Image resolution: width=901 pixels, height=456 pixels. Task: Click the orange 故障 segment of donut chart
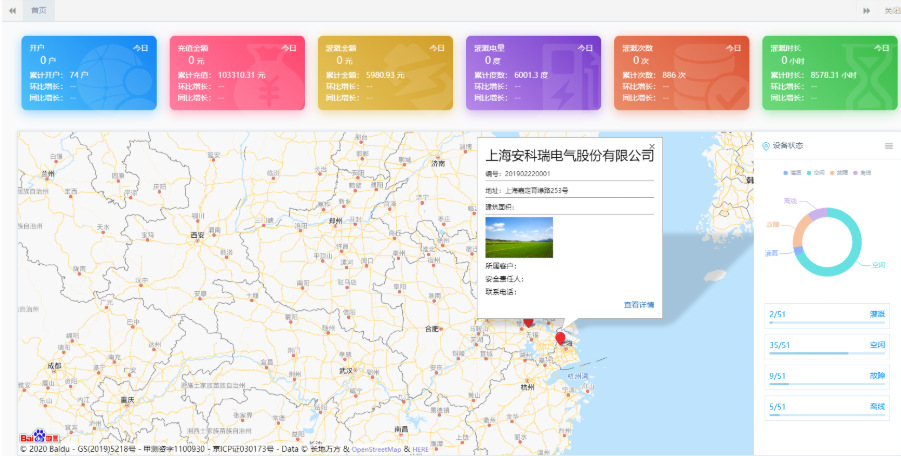[800, 231]
